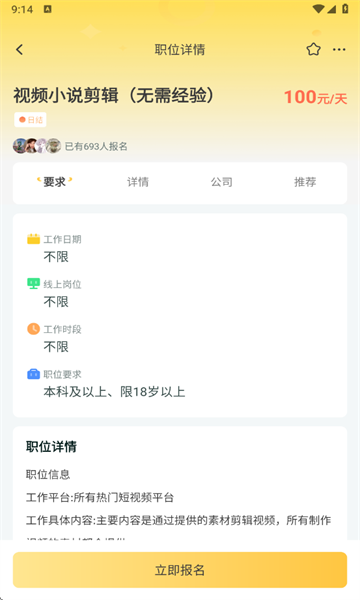
Task: Click the orange clock 工作时段 icon
Action: [x=33, y=329]
